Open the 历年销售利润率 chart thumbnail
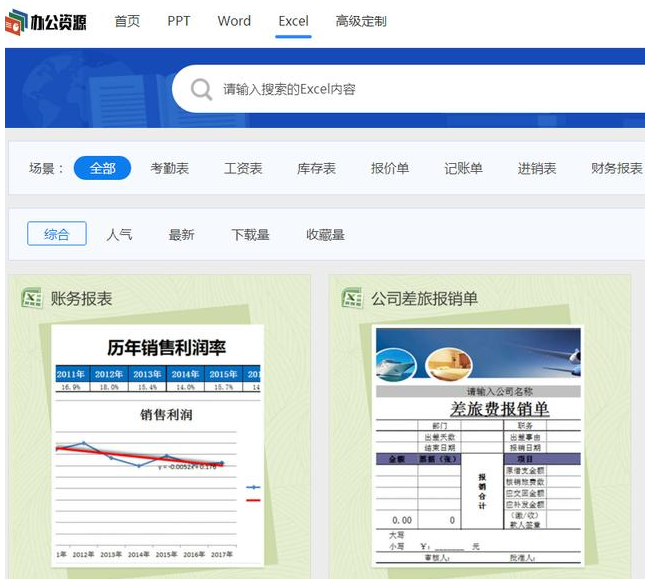This screenshot has height=579, width=647. click(x=157, y=446)
